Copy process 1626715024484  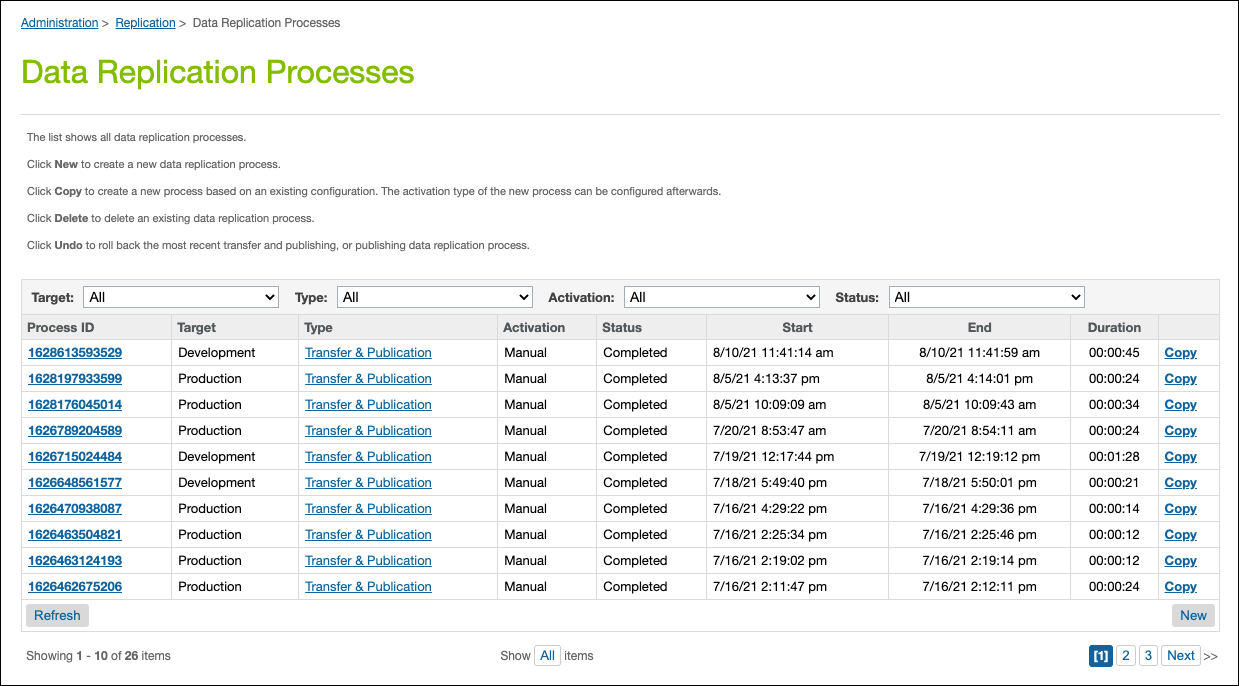tap(1181, 457)
